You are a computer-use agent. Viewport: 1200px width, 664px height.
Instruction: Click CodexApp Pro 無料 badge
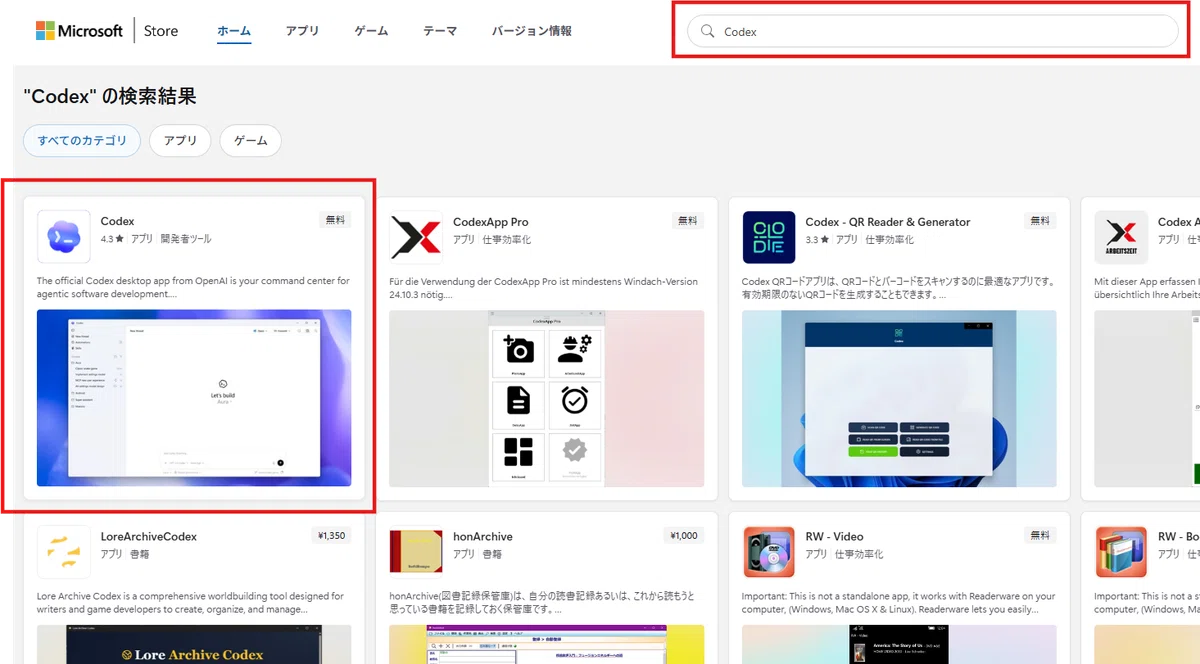point(687,220)
